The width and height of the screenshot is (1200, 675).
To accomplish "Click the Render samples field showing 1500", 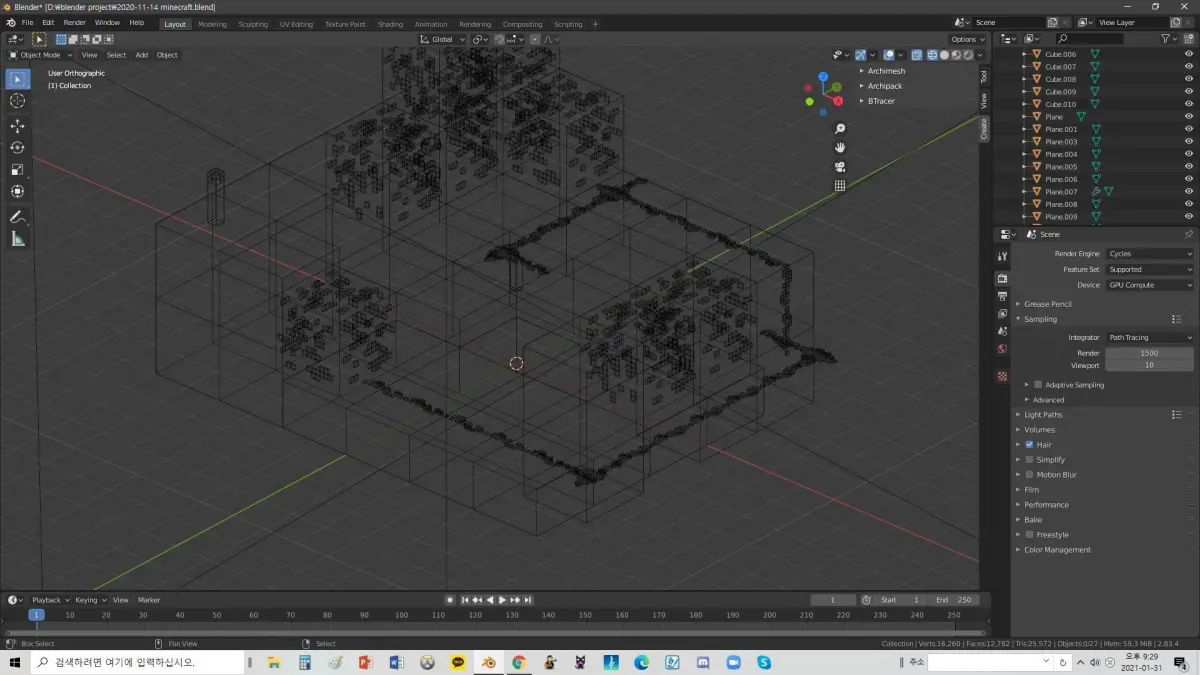I will coord(1149,353).
